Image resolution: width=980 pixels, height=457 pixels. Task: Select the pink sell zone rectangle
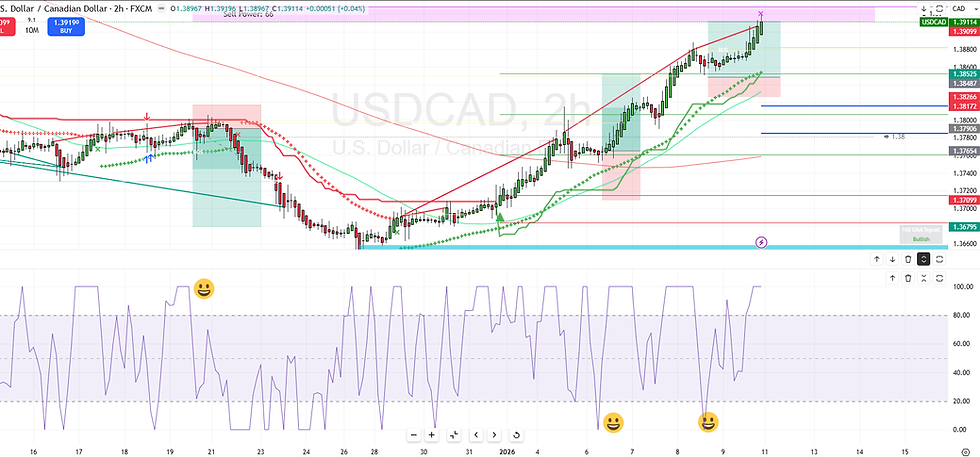[x=533, y=14]
